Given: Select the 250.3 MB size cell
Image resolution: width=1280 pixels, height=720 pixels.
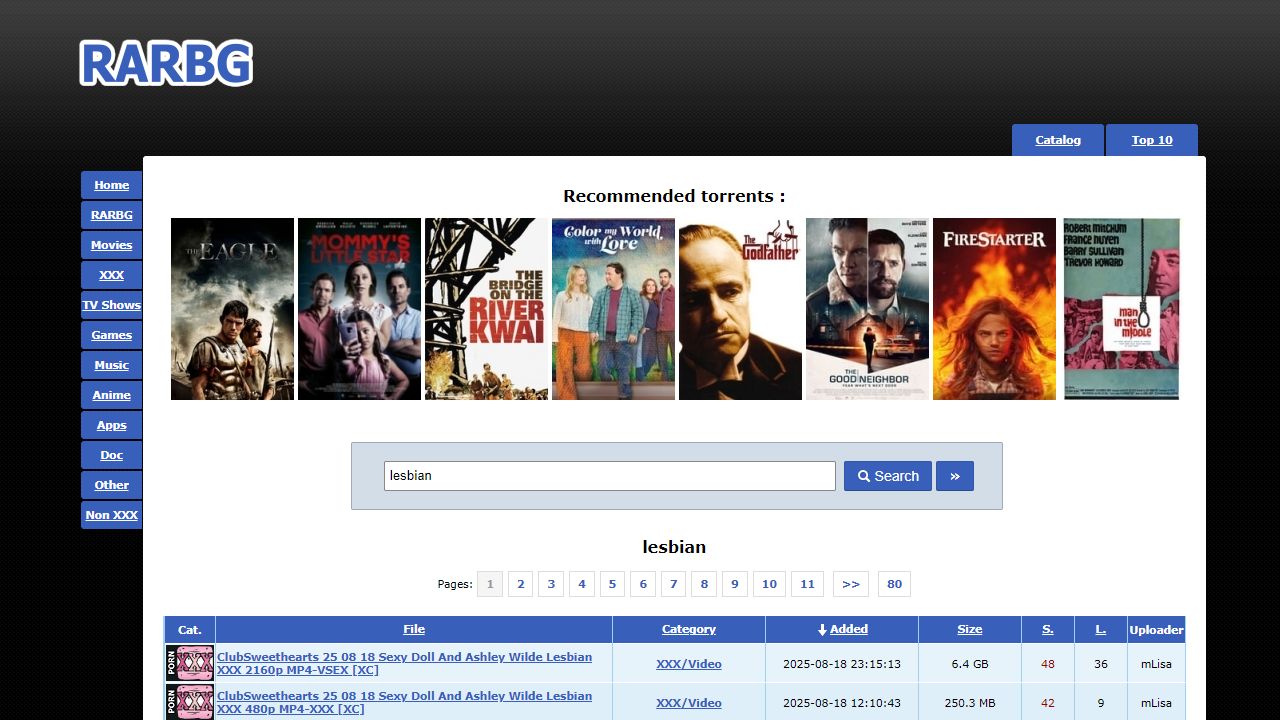Looking at the screenshot, I should pos(970,703).
